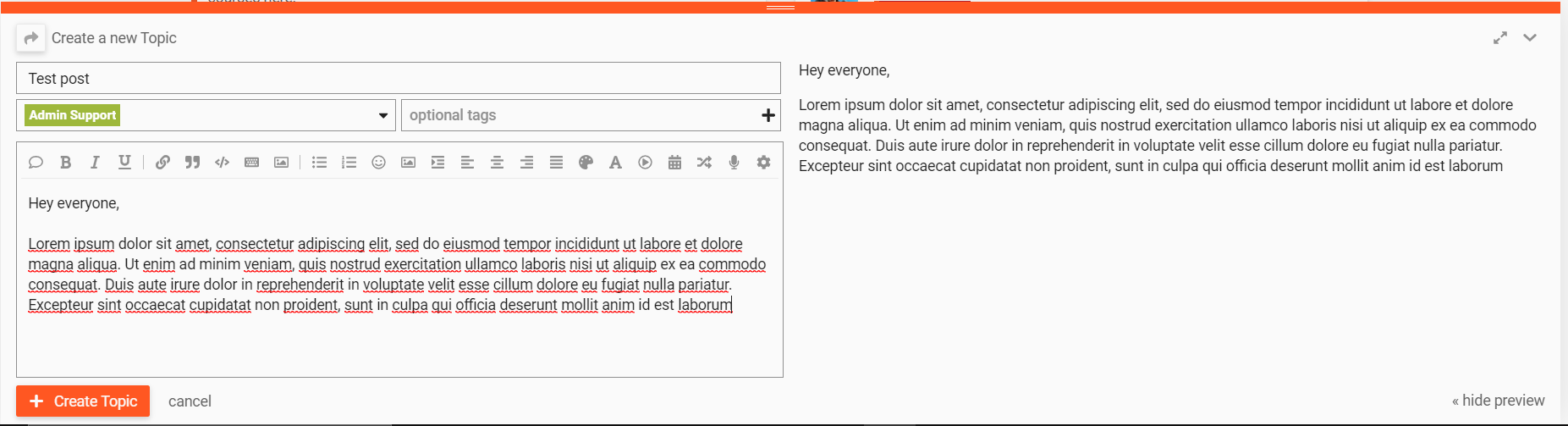Collapse the composer panel with chevron

1530,37
